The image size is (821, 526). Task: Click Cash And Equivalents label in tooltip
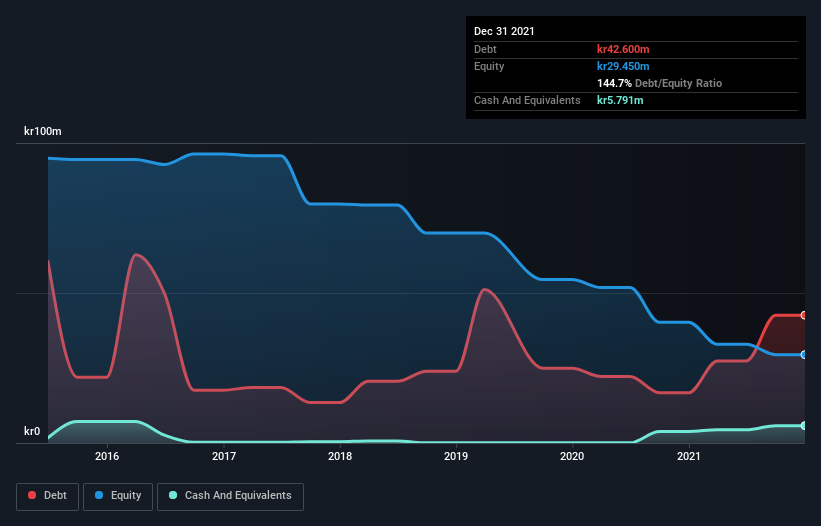(527, 100)
